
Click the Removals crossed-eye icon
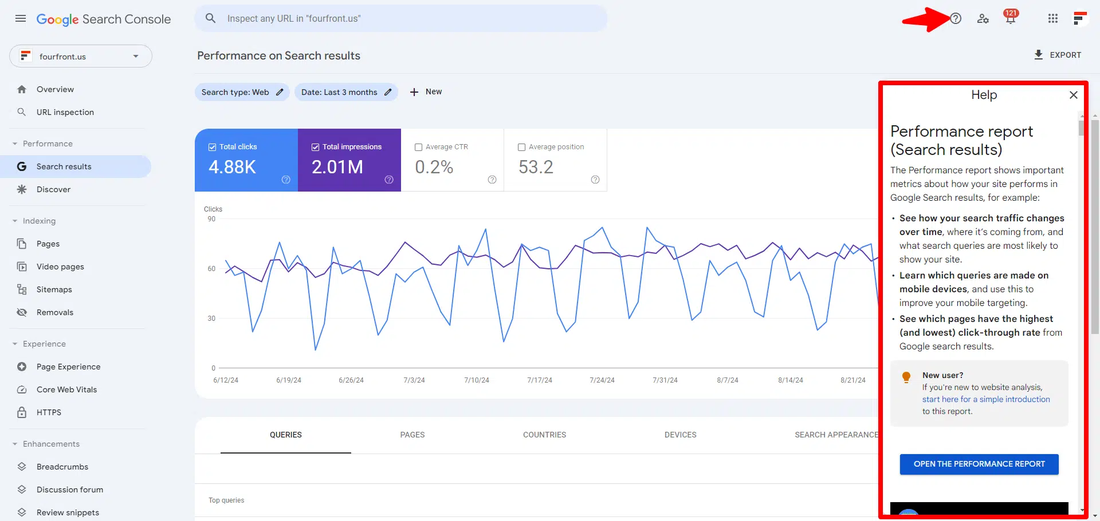pos(22,312)
